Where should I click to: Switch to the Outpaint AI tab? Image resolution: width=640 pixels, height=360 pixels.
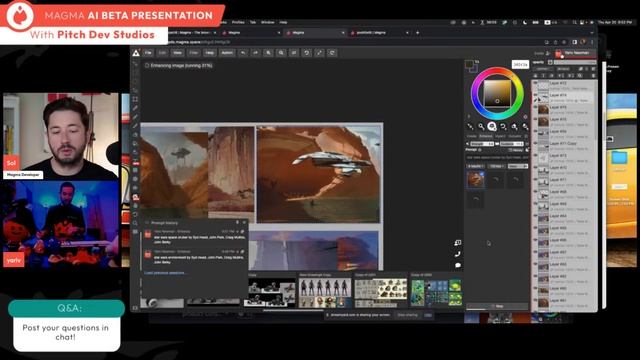coord(515,136)
